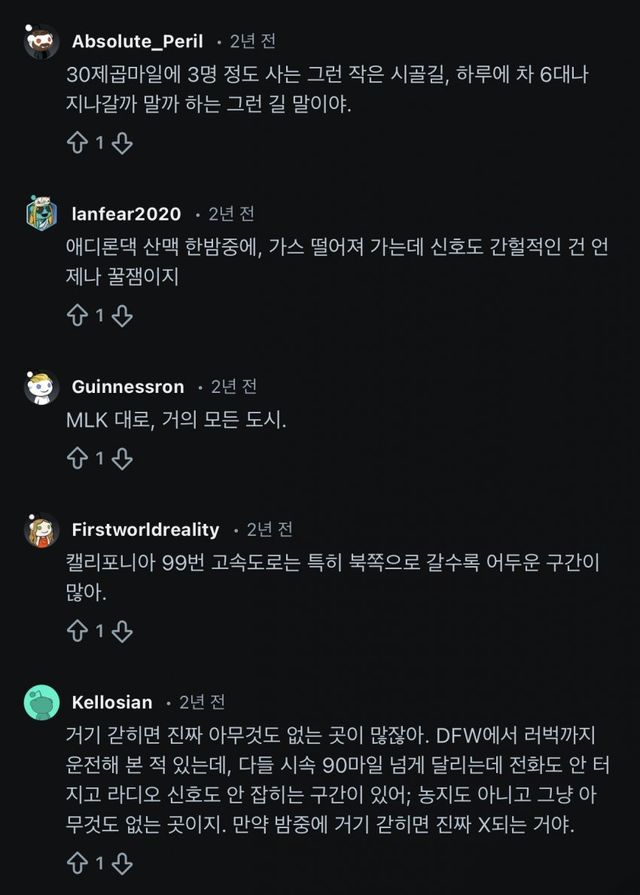Upvote Firstworldreality's comment
Screen dimensions: 640x895
pyautogui.click(x=77, y=631)
